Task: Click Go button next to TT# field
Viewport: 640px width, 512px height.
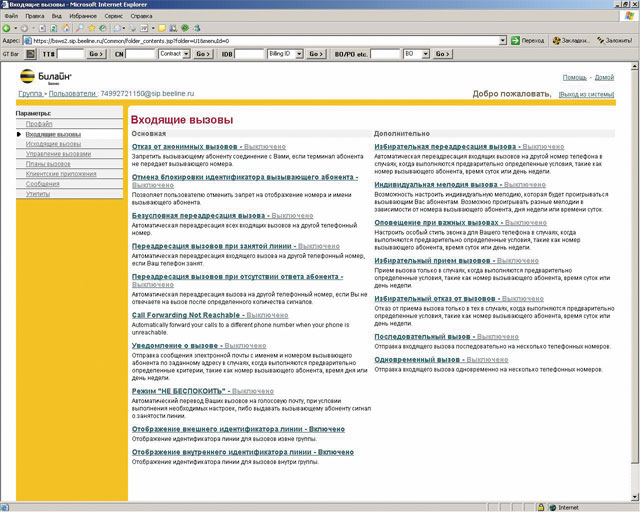Action: 96,54
